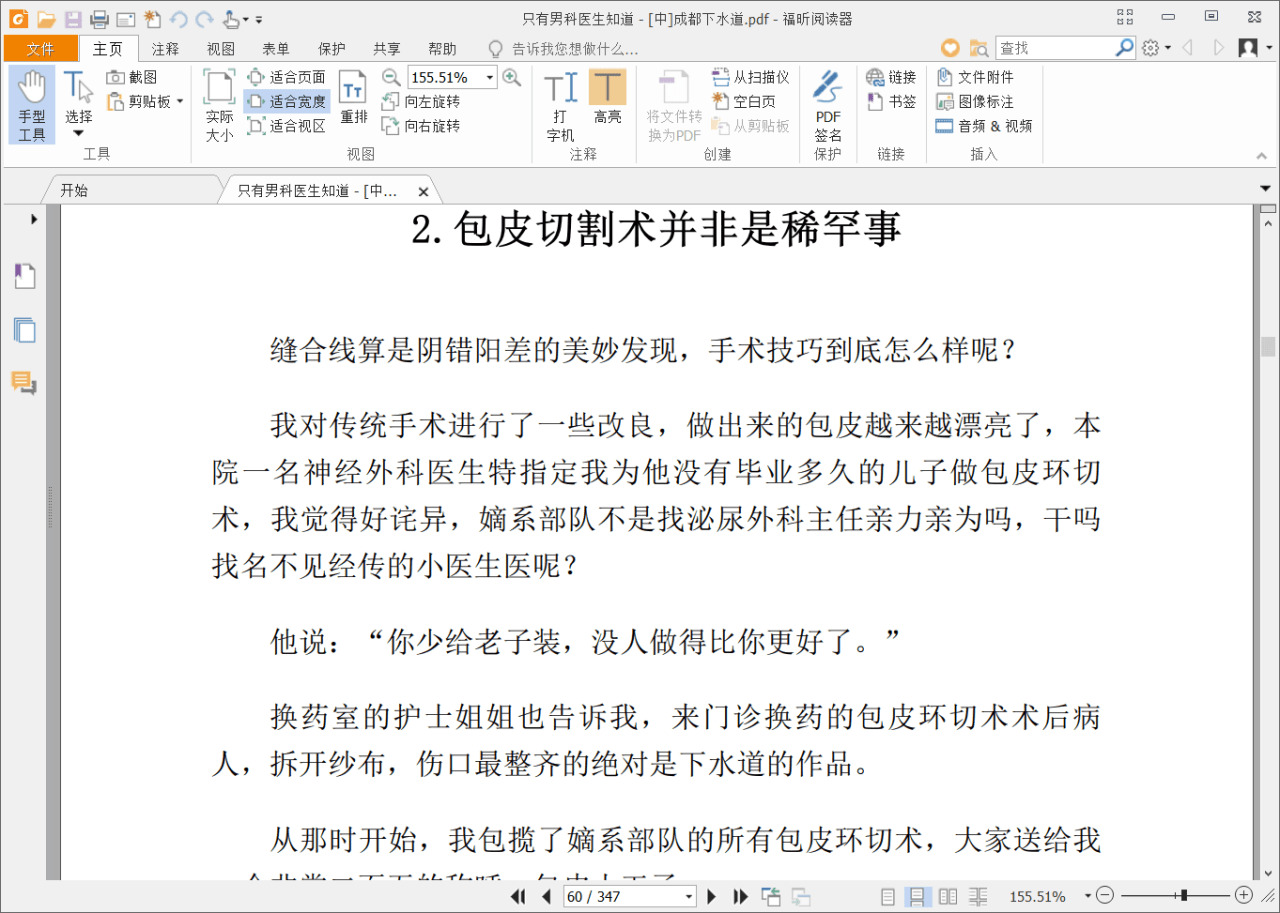Open the pages thumbnail panel in sidebar
1280x913 pixels.
pyautogui.click(x=24, y=330)
